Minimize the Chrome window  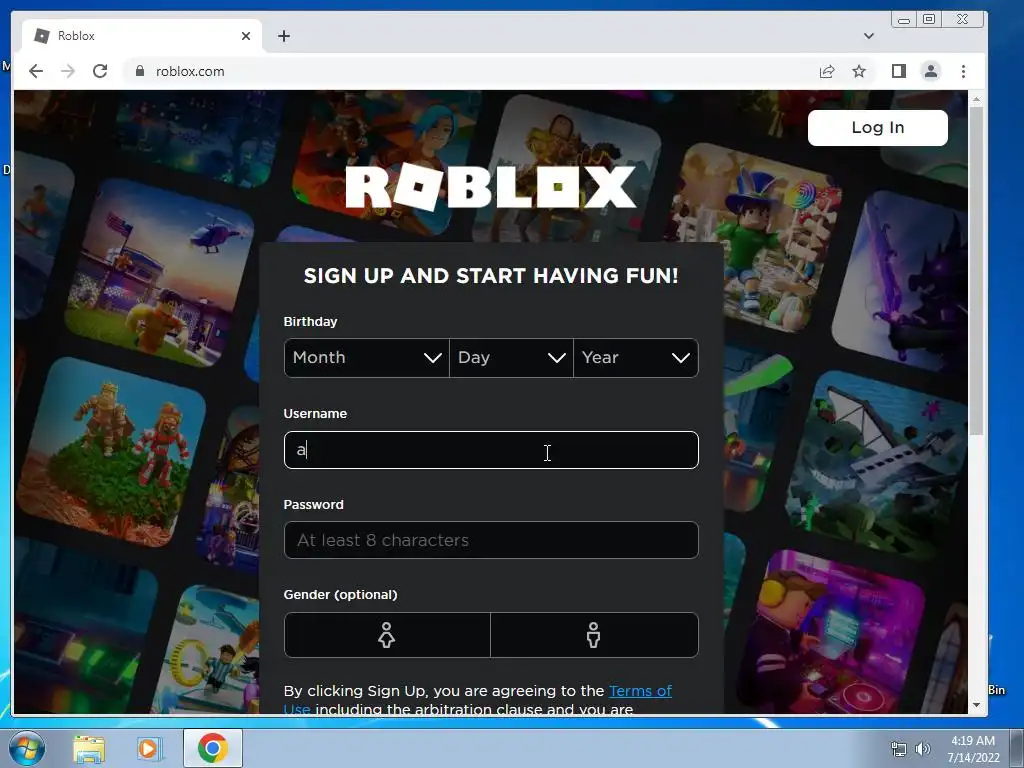click(x=904, y=20)
